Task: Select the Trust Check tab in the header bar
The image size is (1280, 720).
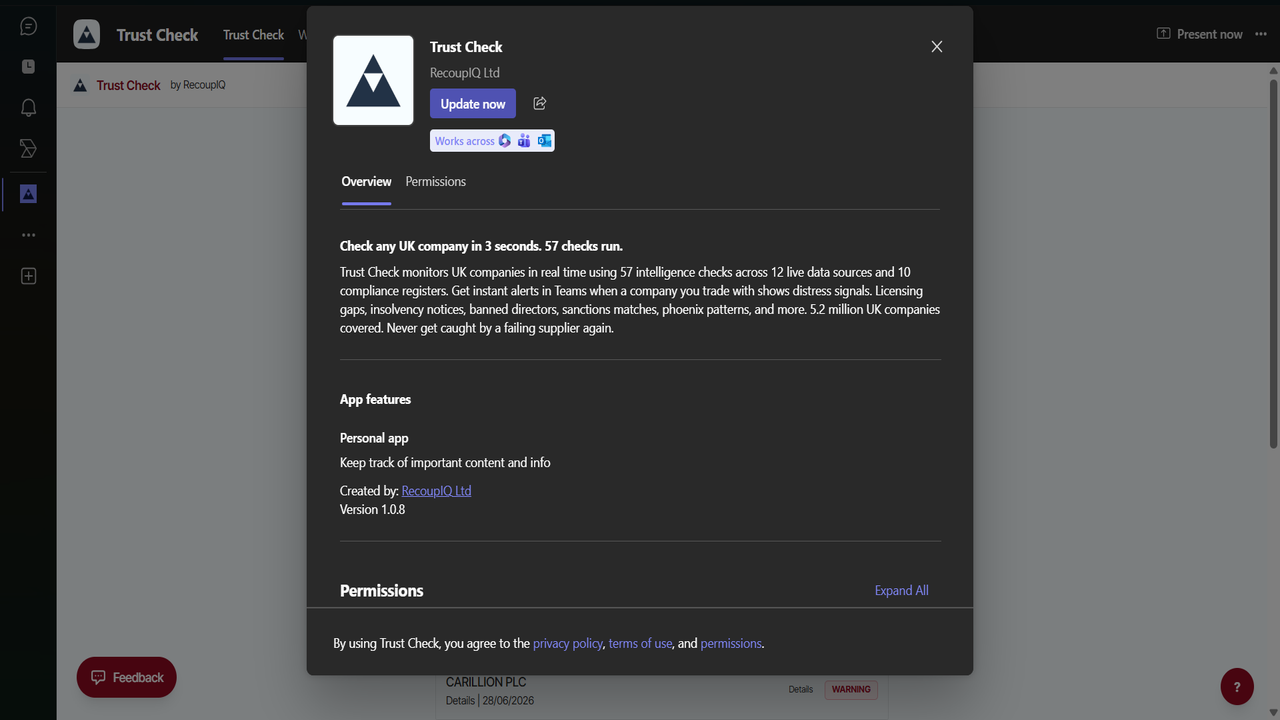Action: 253,34
